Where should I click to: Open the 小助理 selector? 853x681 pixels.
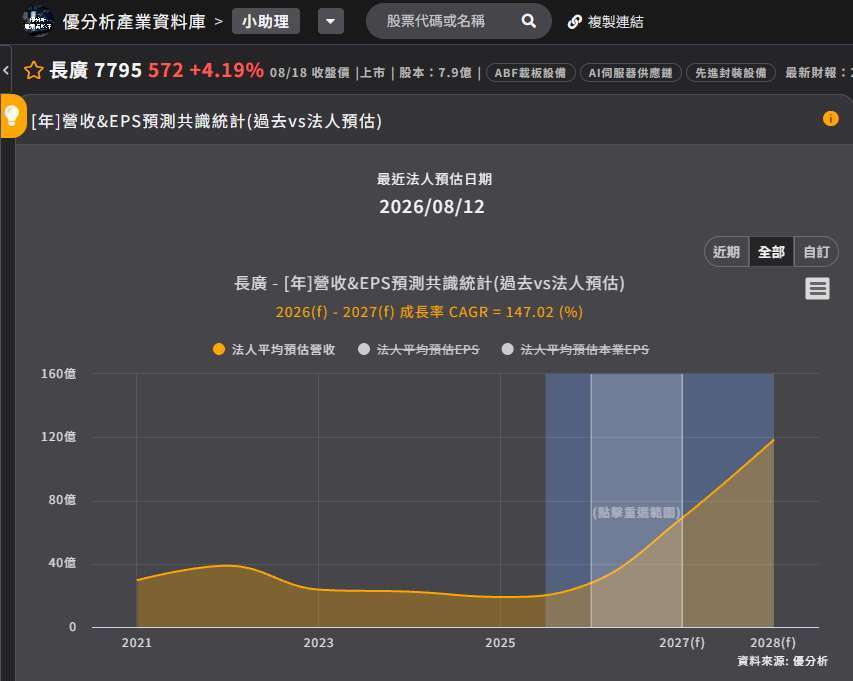[265, 22]
